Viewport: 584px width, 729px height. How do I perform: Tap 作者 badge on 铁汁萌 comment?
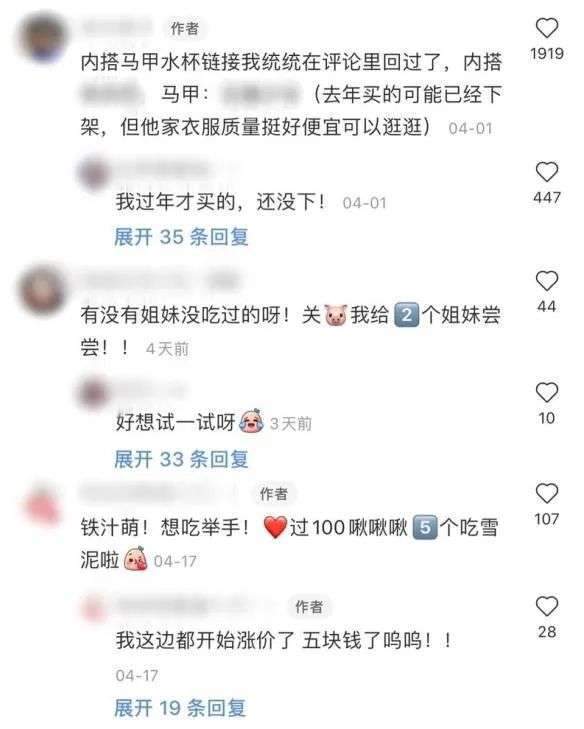click(273, 494)
